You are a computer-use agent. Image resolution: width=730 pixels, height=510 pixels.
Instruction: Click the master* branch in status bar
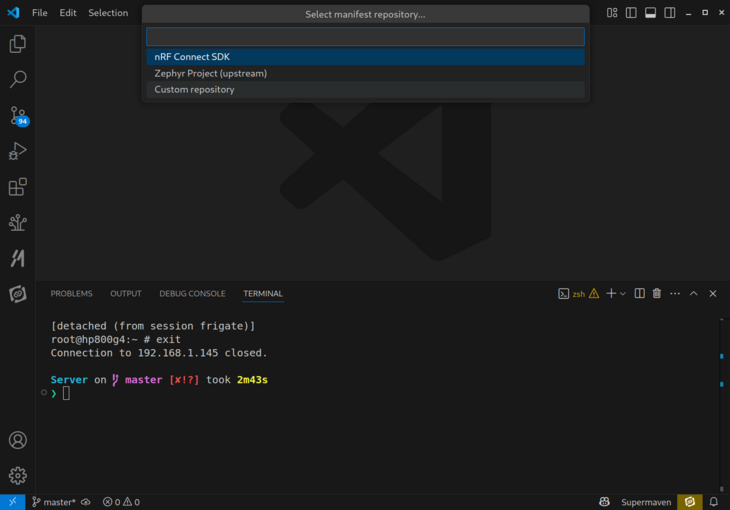[x=54, y=502]
